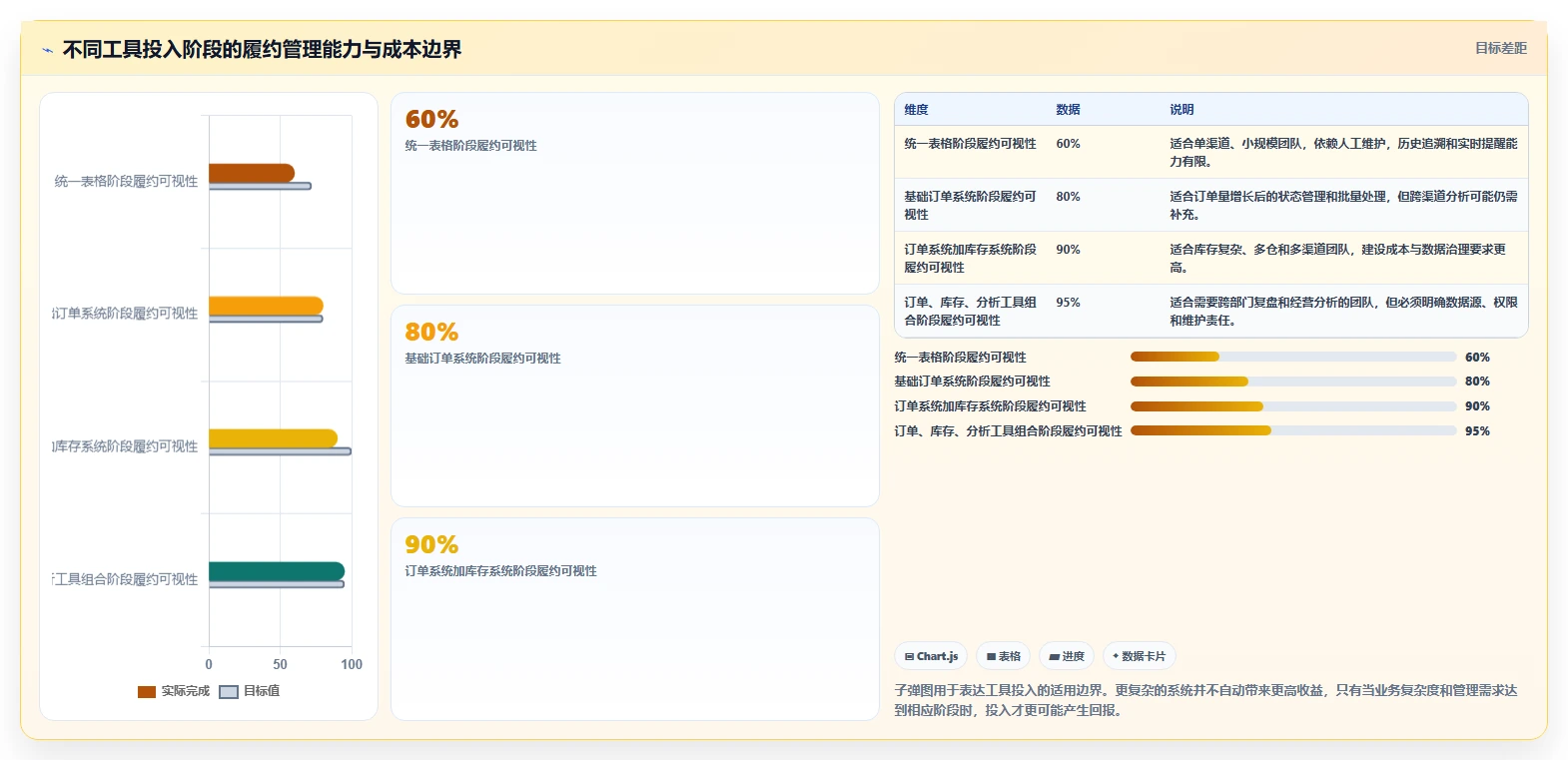Click the 95% value beside the last progress bar
1568x760 pixels.
click(x=1478, y=431)
